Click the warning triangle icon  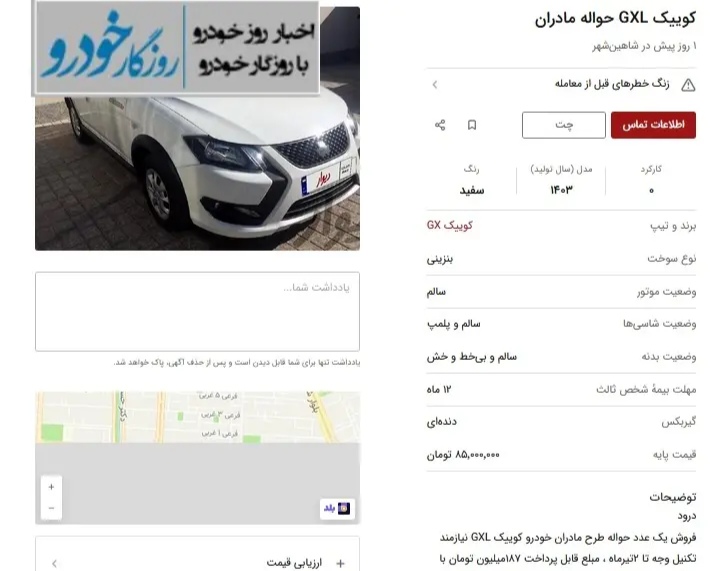coord(688,85)
